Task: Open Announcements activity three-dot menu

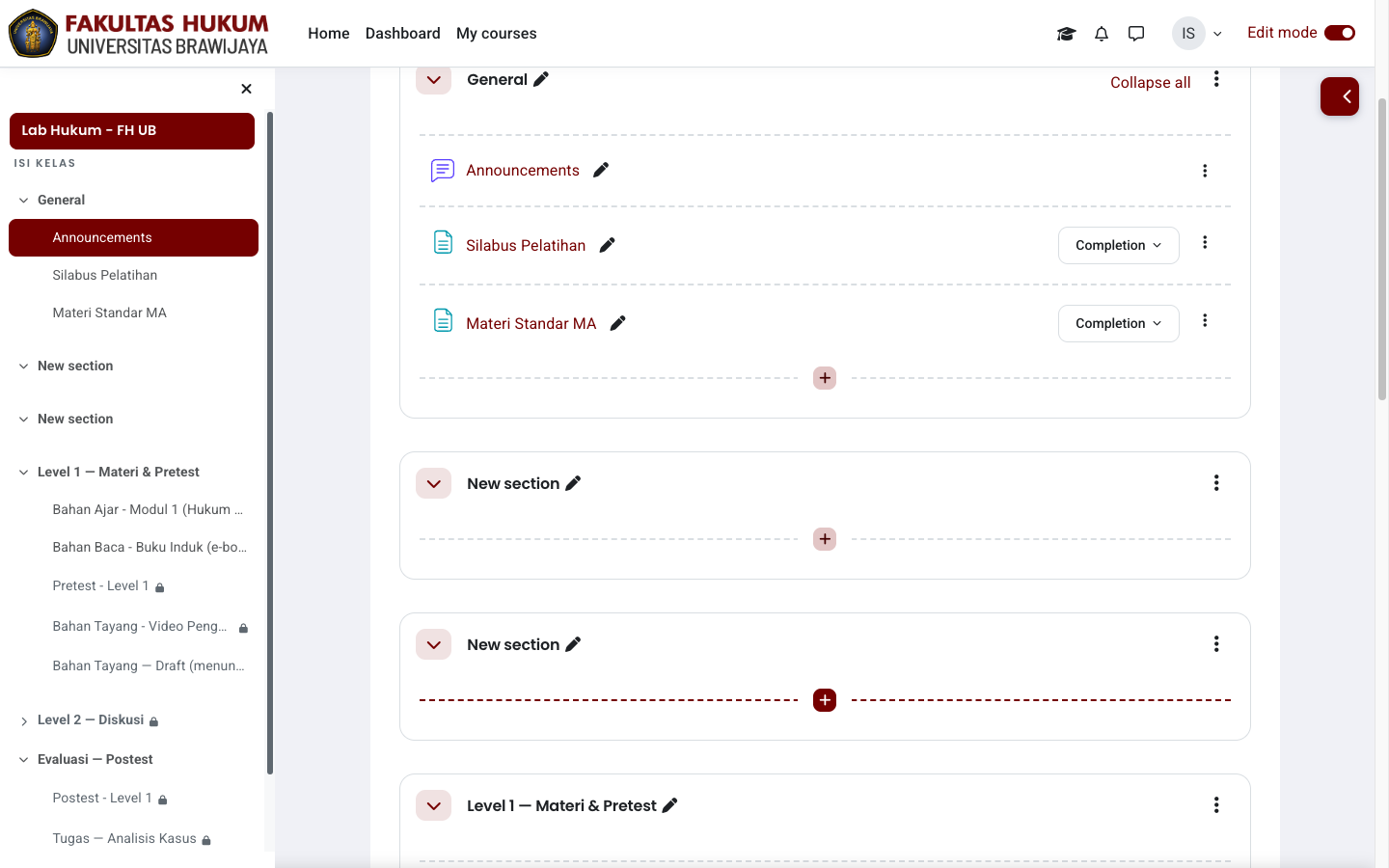Action: [x=1205, y=171]
